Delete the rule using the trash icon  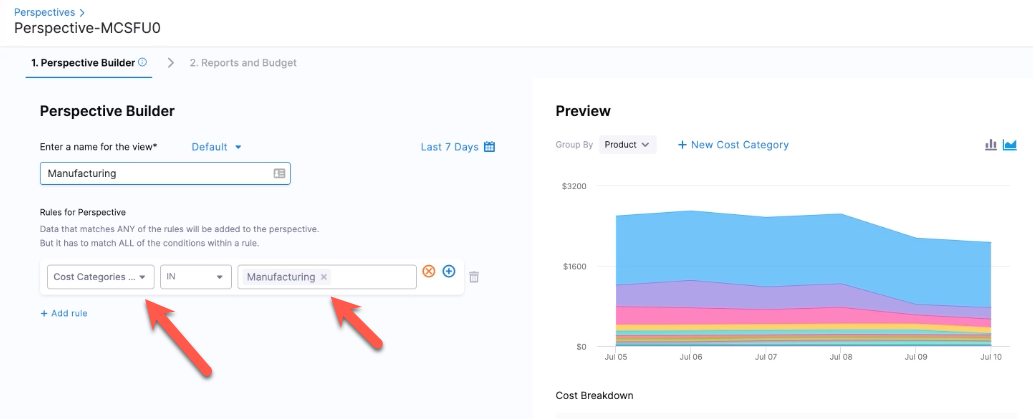pyautogui.click(x=474, y=277)
